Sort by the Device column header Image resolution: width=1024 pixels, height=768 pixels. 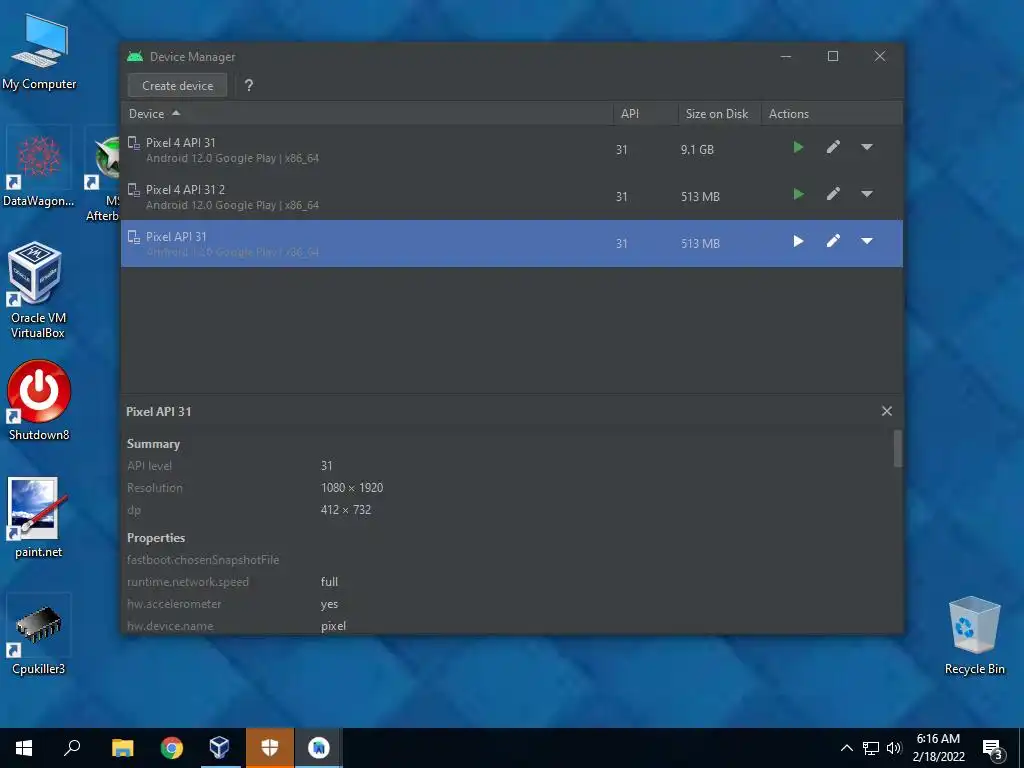click(x=367, y=114)
